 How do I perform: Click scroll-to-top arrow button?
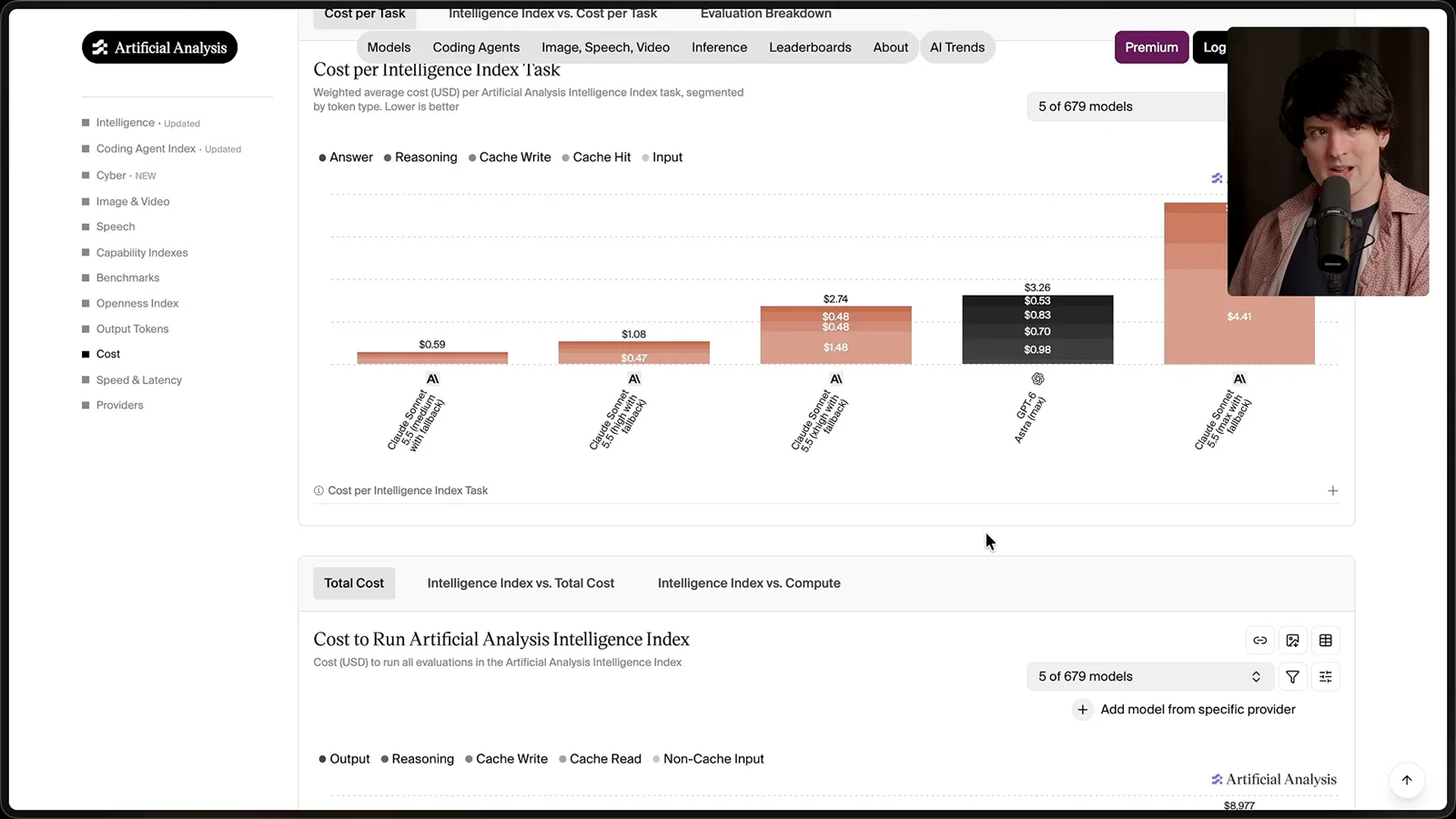[1406, 780]
